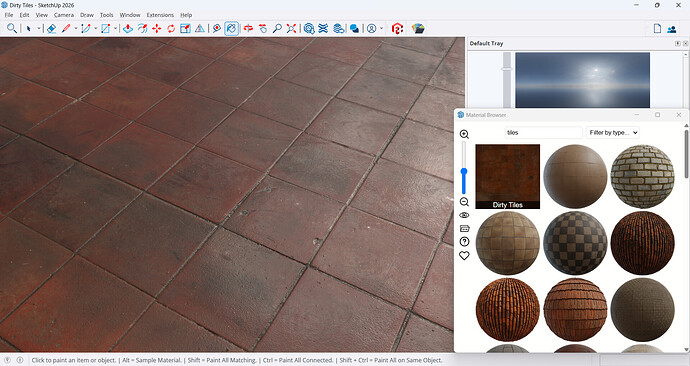Activate the Eraser tool
Image resolution: width=690 pixels, height=366 pixels.
[51, 29]
